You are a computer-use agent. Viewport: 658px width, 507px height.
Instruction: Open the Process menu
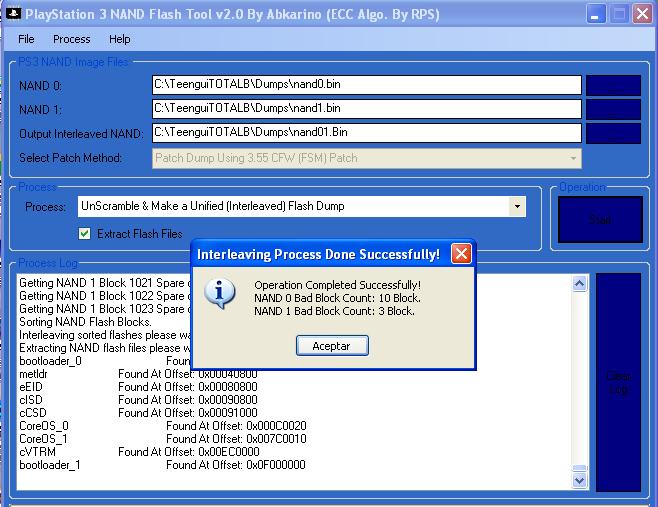pyautogui.click(x=71, y=39)
